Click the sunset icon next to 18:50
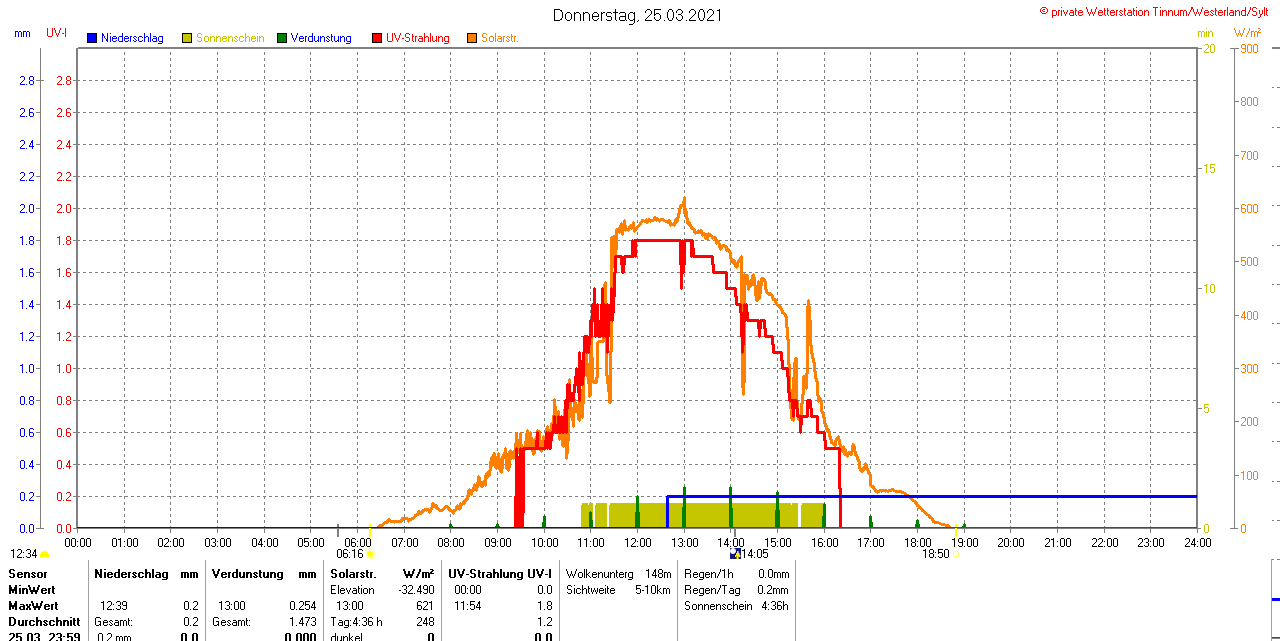This screenshot has height=641, width=1280. pyautogui.click(x=956, y=553)
